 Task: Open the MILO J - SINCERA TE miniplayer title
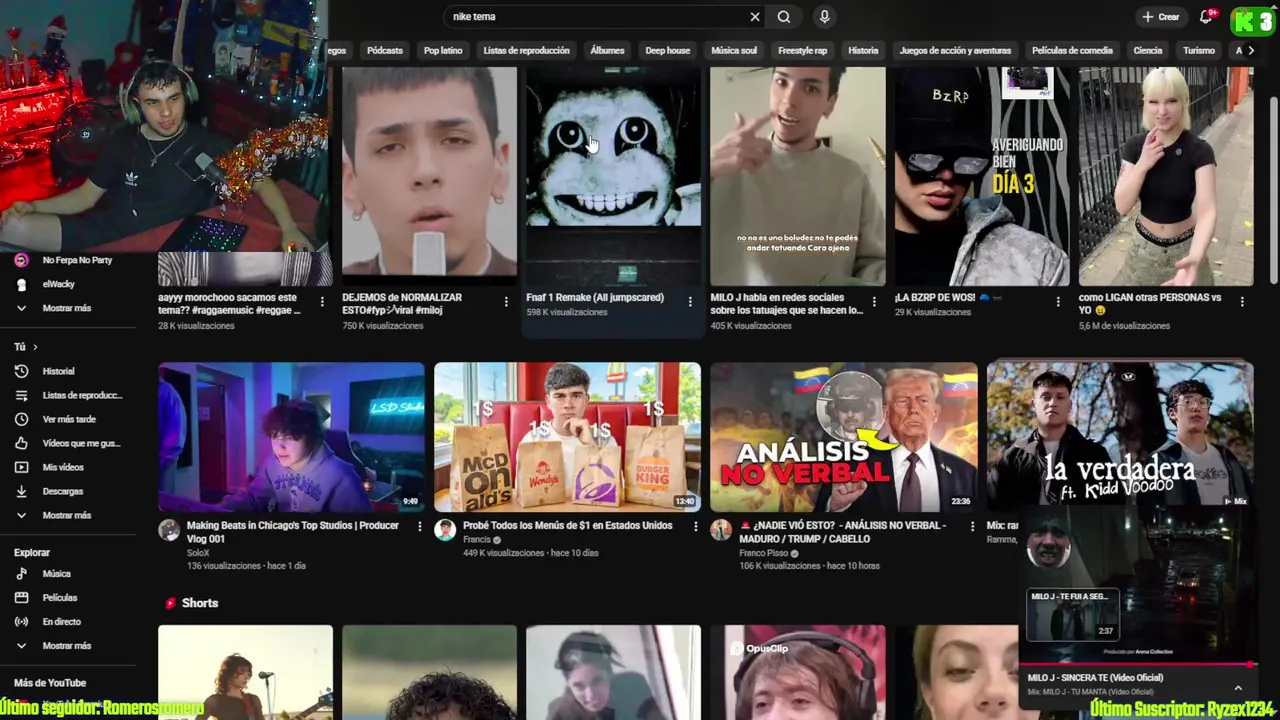1095,677
